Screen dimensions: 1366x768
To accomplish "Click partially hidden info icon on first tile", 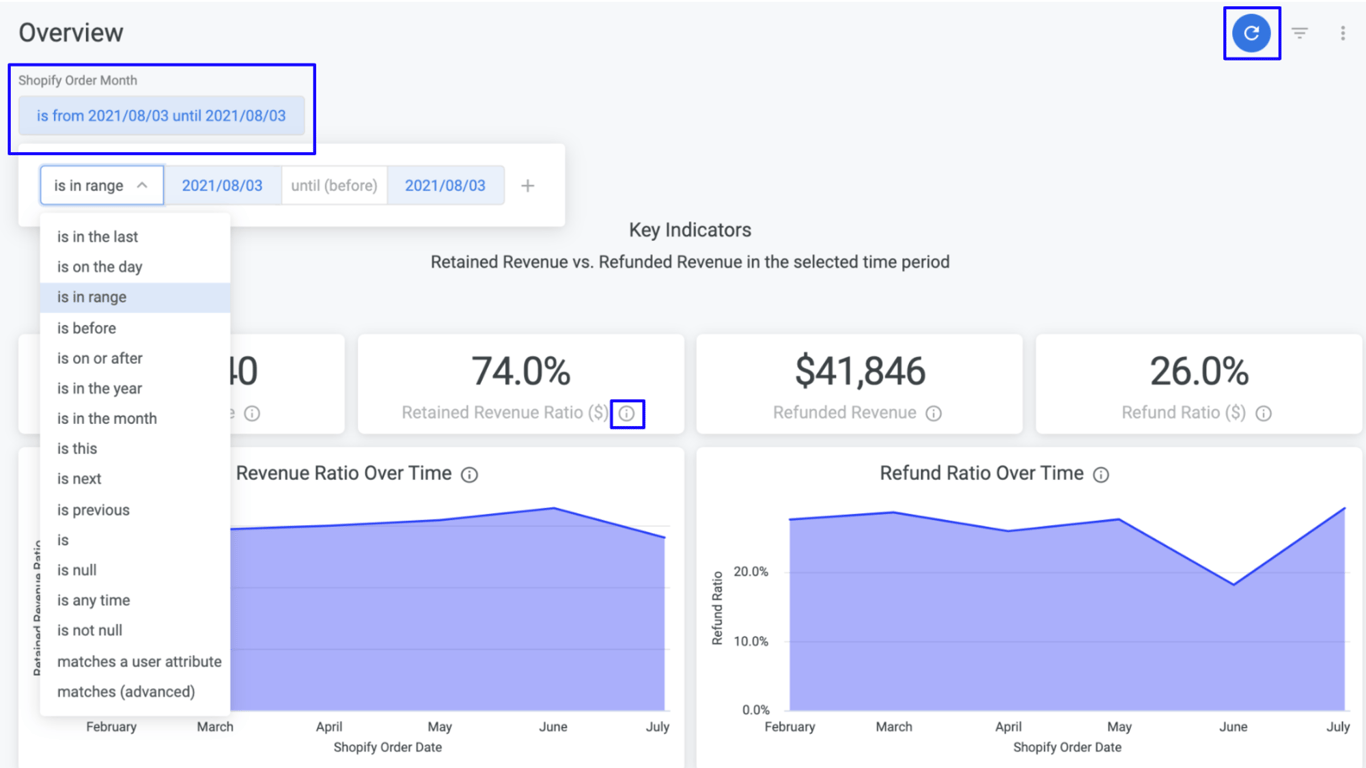I will [252, 413].
